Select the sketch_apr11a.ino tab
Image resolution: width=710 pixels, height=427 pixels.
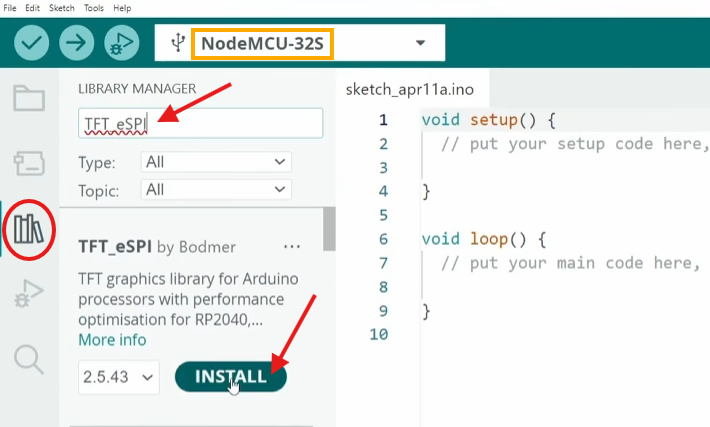[409, 89]
